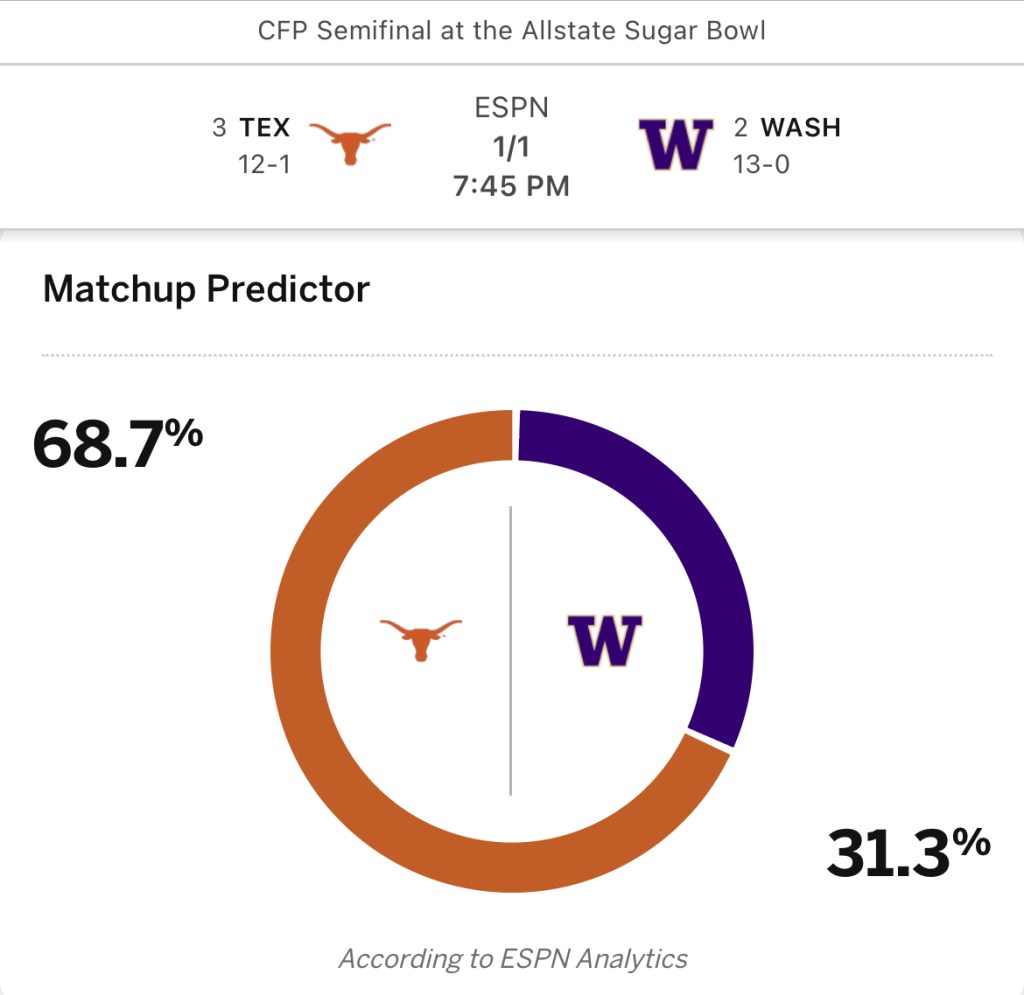Open the TEX team name link

click(x=265, y=128)
